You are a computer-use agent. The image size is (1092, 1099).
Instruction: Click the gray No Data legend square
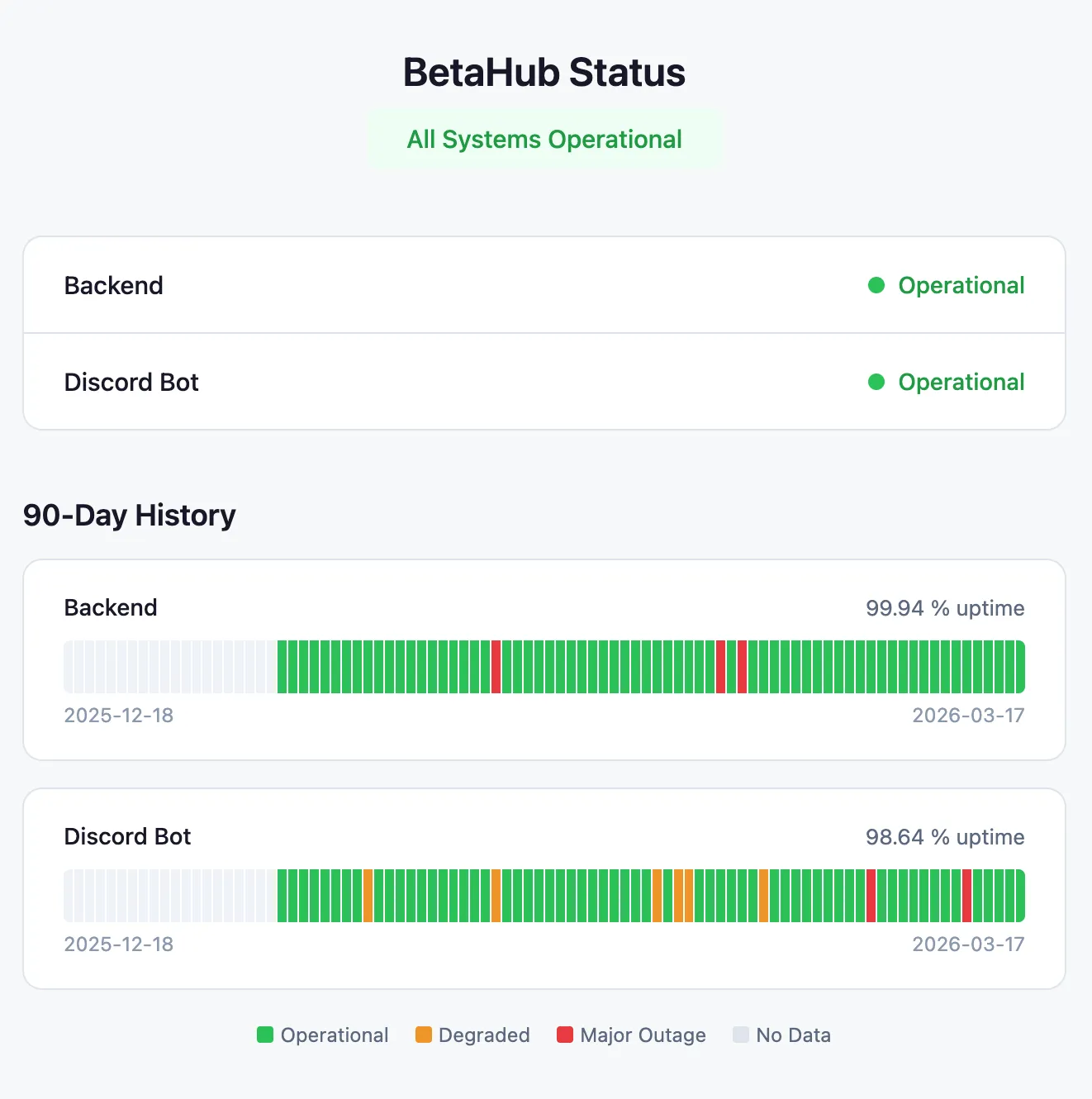741,1035
